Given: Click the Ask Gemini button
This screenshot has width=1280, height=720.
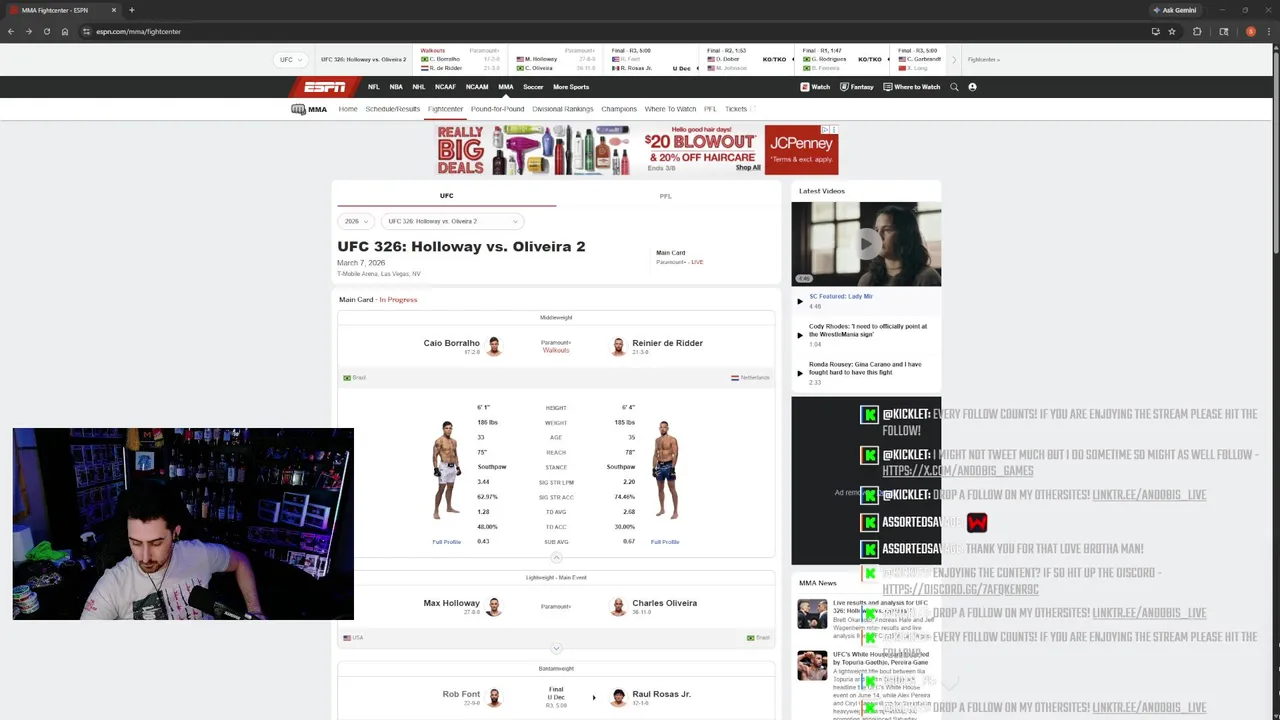Looking at the screenshot, I should (x=1175, y=10).
